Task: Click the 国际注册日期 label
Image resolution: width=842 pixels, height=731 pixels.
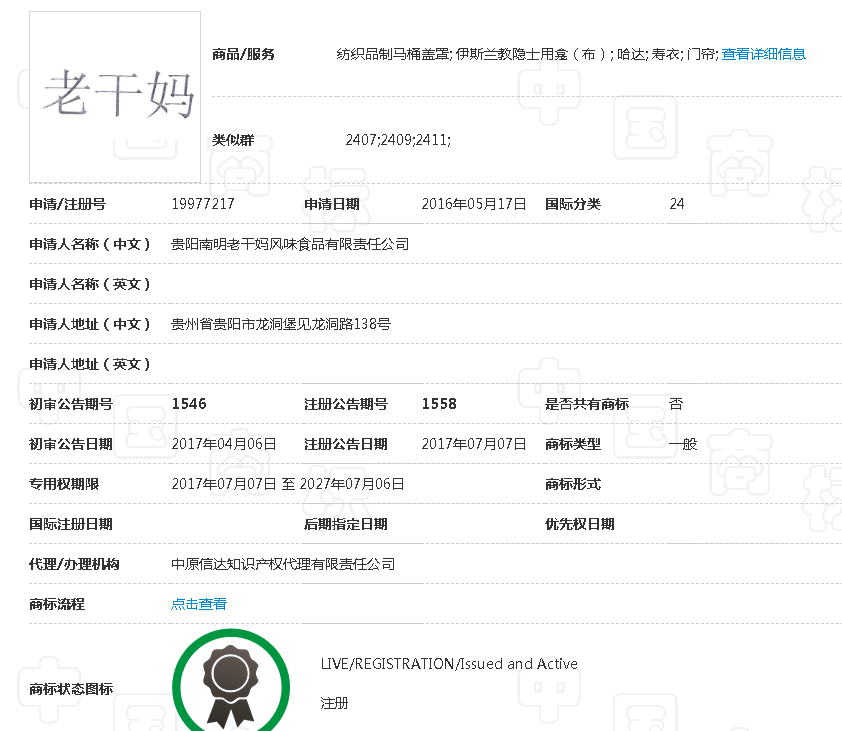Action: pos(71,524)
